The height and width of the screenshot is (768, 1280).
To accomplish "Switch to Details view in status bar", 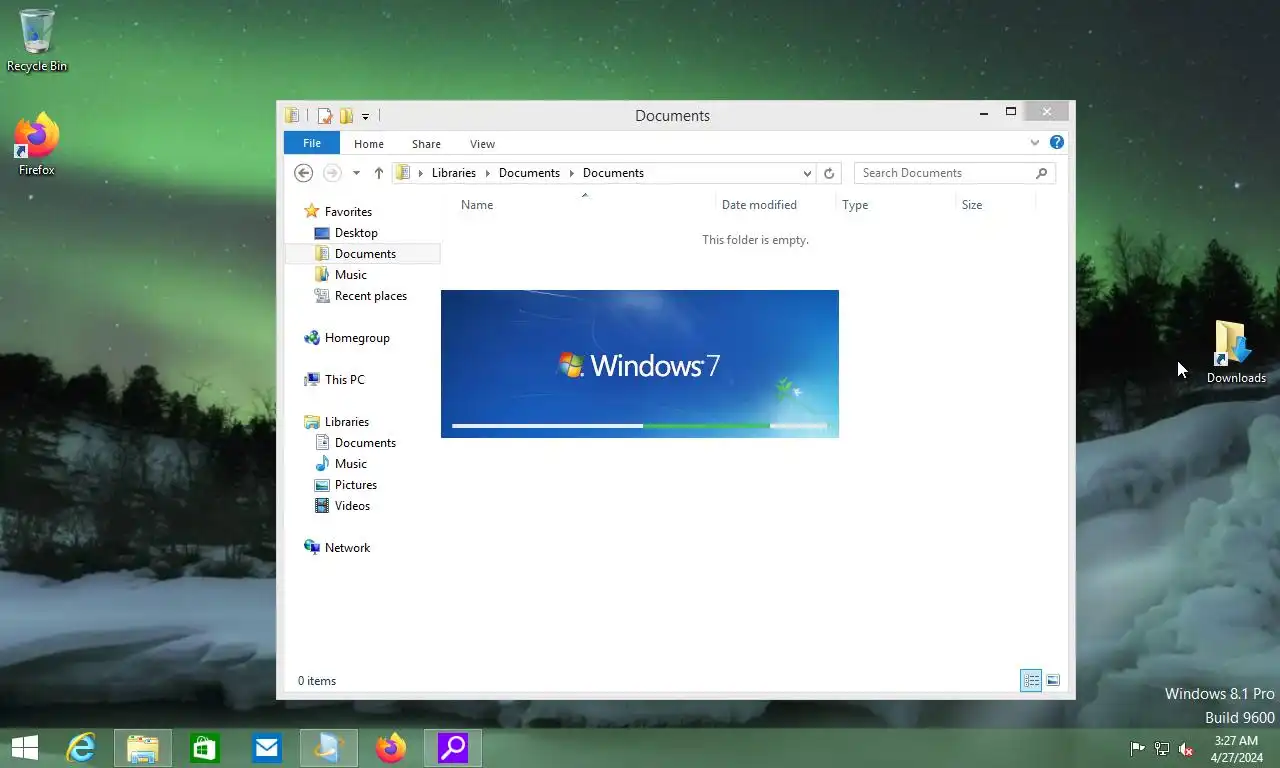I will [1031, 681].
